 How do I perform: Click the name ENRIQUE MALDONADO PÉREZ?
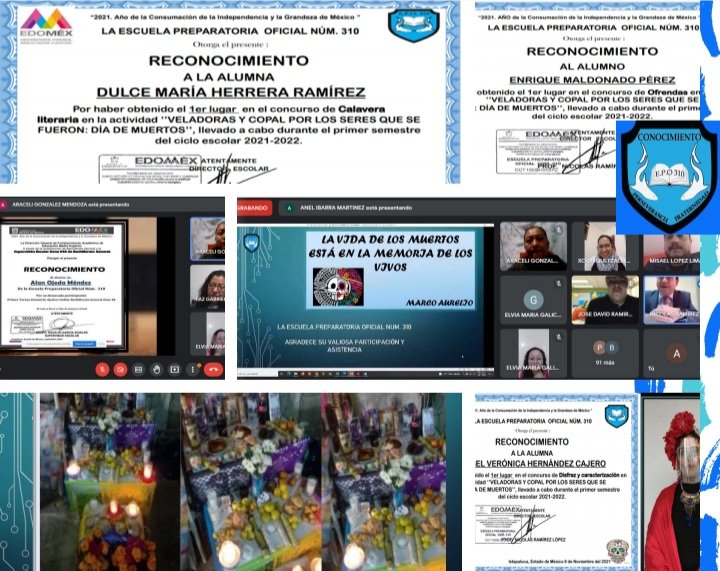(592, 80)
